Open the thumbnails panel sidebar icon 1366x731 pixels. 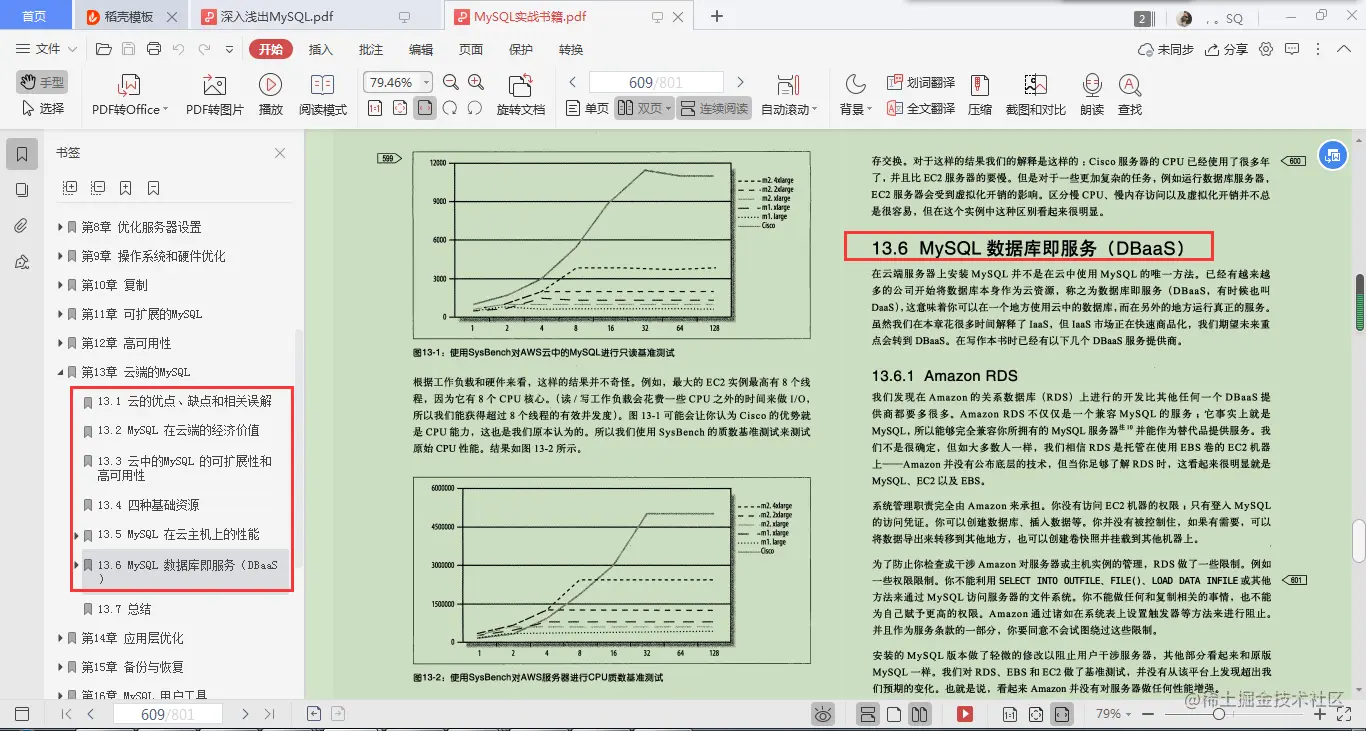click(22, 190)
